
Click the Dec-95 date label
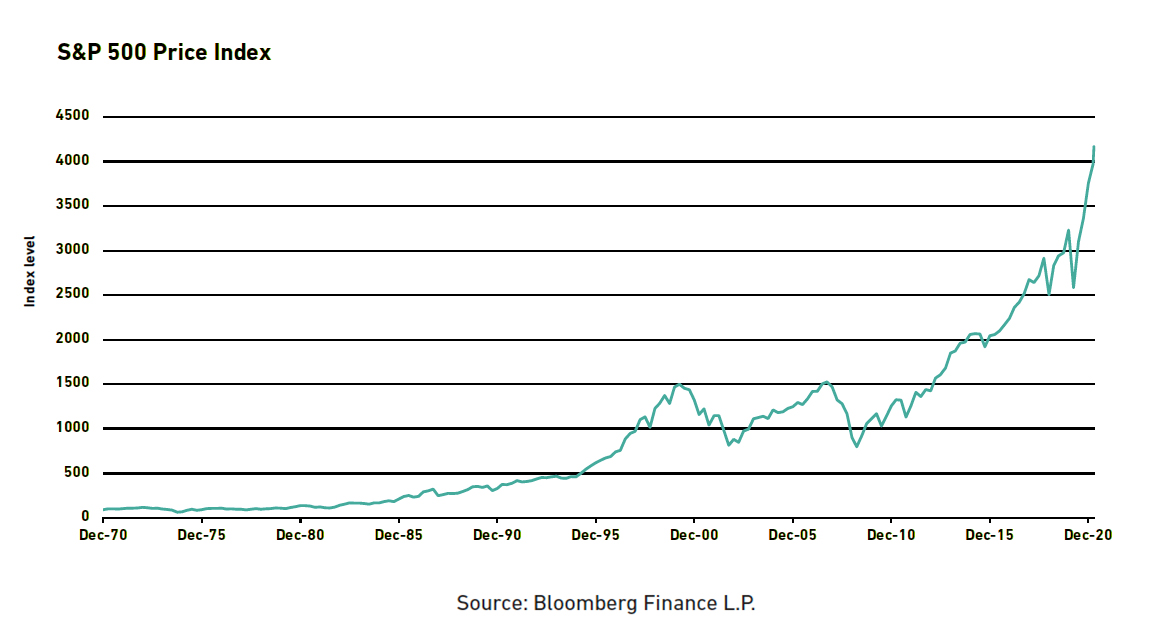[595, 535]
